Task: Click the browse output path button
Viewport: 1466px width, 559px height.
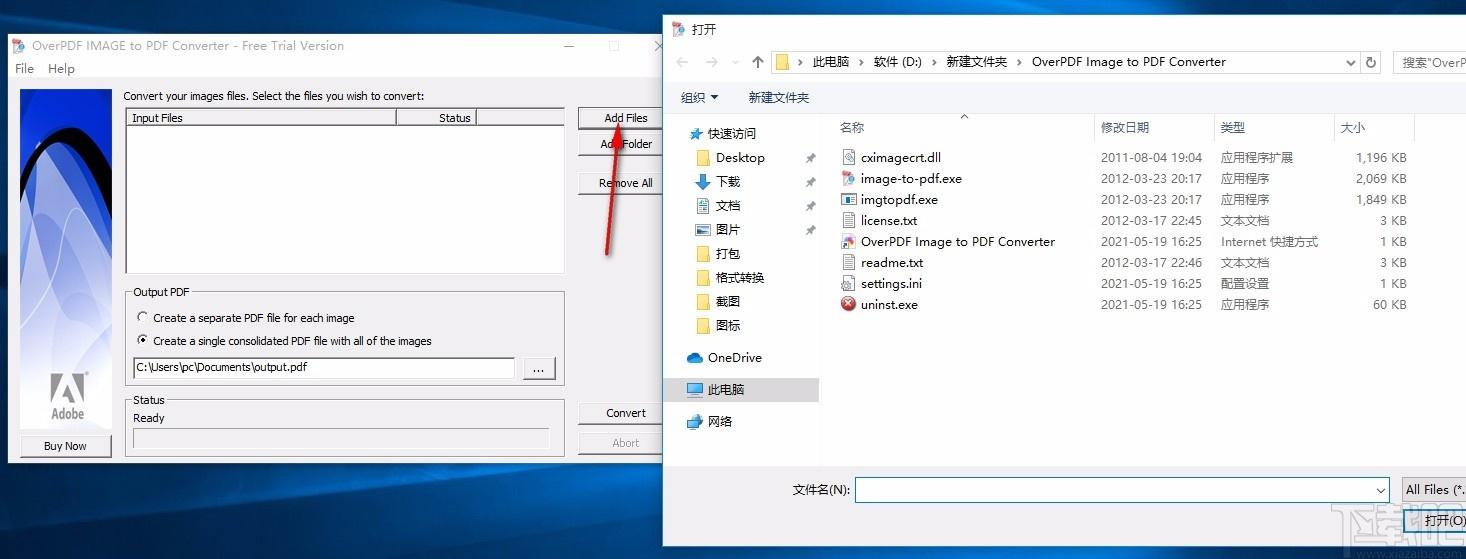Action: (538, 368)
